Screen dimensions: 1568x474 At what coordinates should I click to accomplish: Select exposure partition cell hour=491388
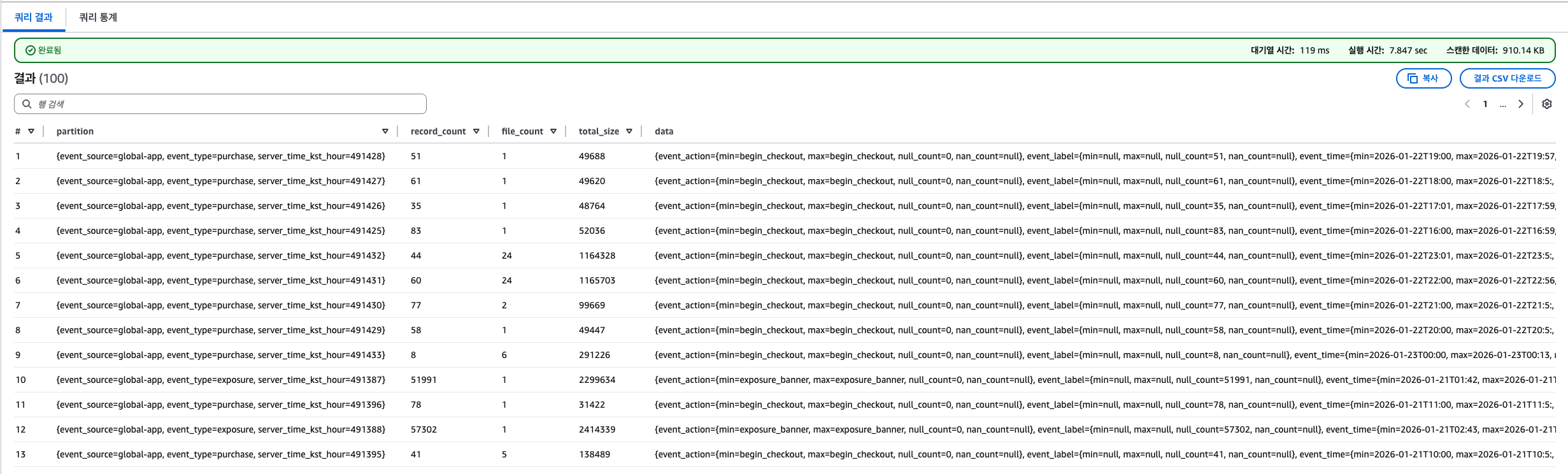(x=221, y=429)
